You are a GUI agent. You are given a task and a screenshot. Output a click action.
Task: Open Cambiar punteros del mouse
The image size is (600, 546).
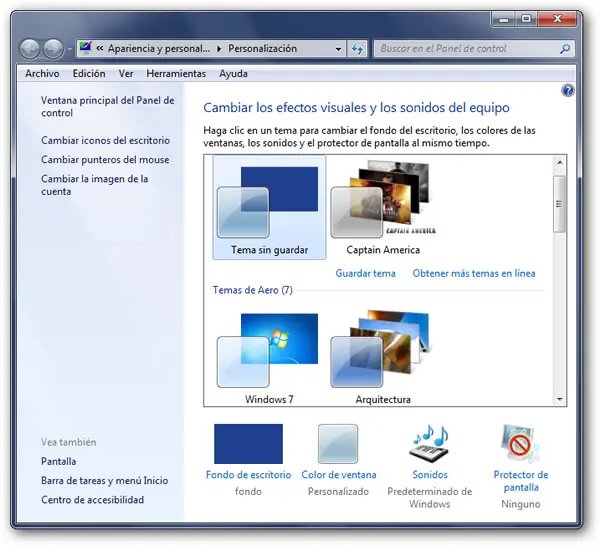click(x=105, y=160)
